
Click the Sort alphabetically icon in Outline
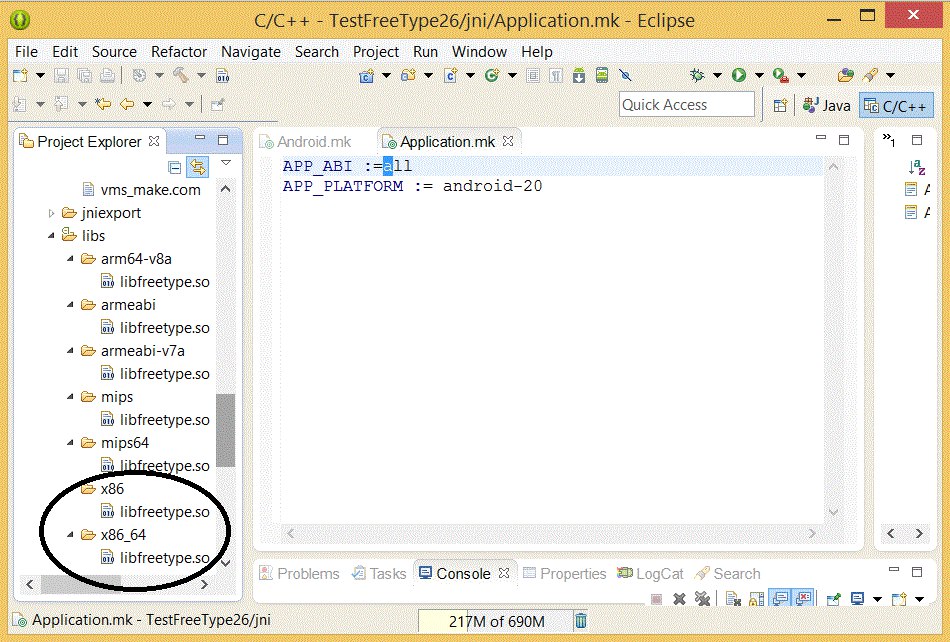pos(917,167)
